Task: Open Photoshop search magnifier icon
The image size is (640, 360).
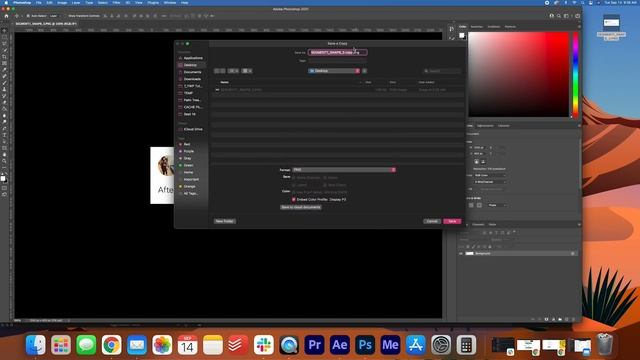Action: [559, 16]
